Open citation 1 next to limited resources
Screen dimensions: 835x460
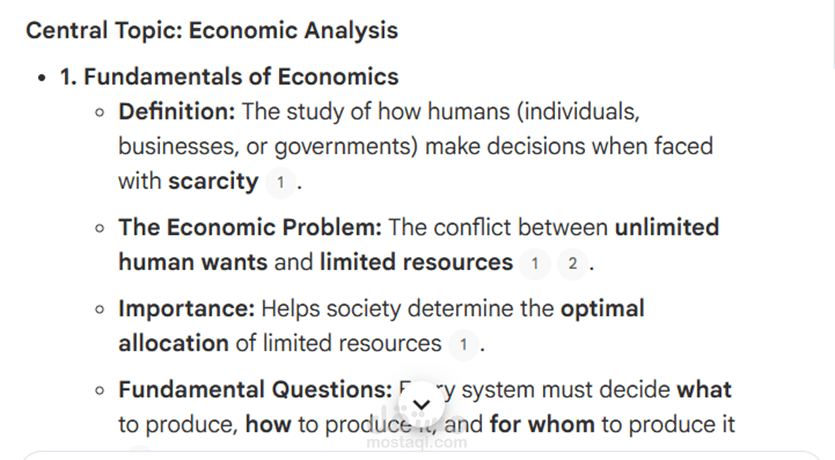pyautogui.click(x=535, y=264)
